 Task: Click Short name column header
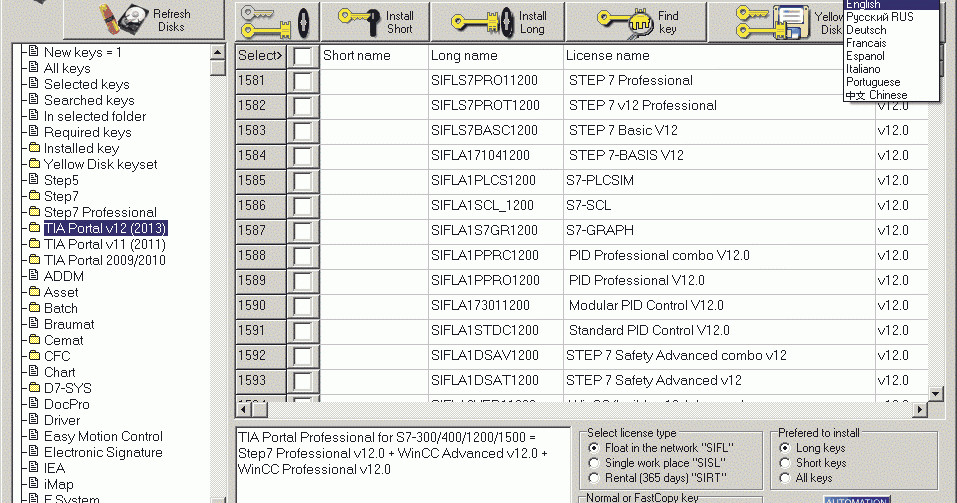click(374, 56)
